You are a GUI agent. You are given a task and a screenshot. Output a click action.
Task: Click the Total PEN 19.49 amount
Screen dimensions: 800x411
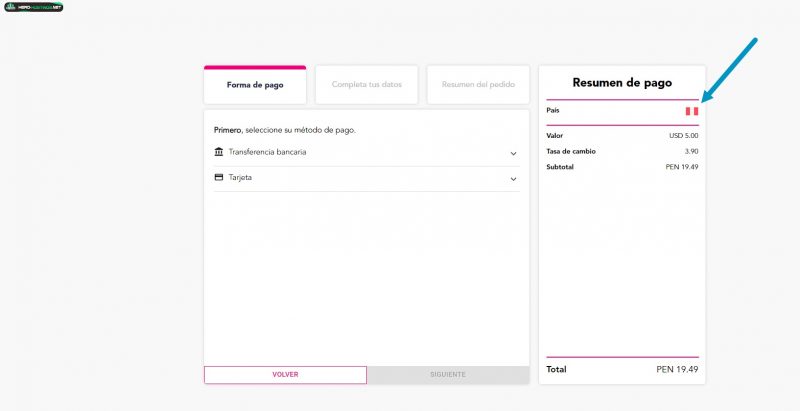point(677,370)
